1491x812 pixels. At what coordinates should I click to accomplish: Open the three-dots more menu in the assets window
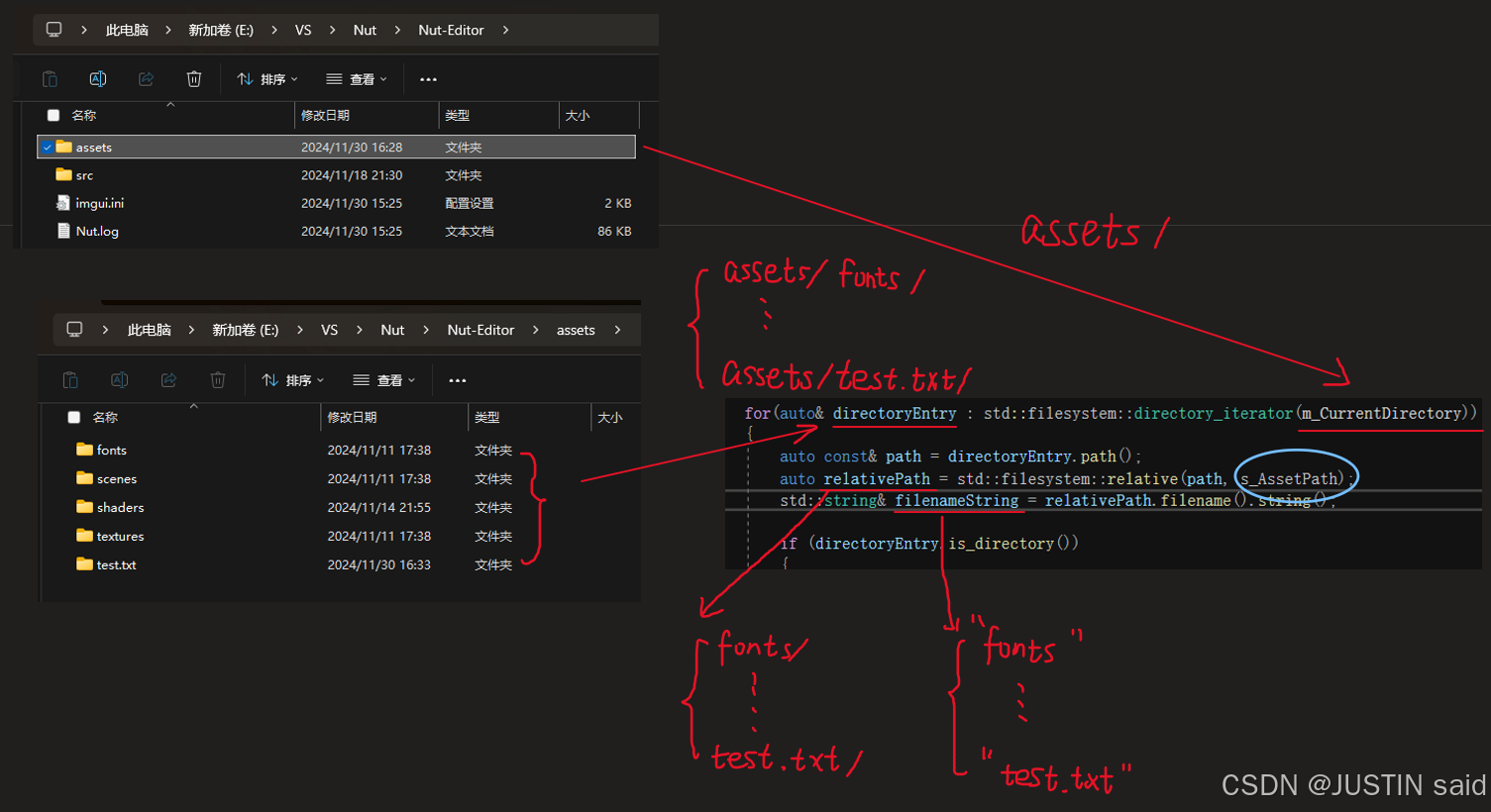(457, 380)
